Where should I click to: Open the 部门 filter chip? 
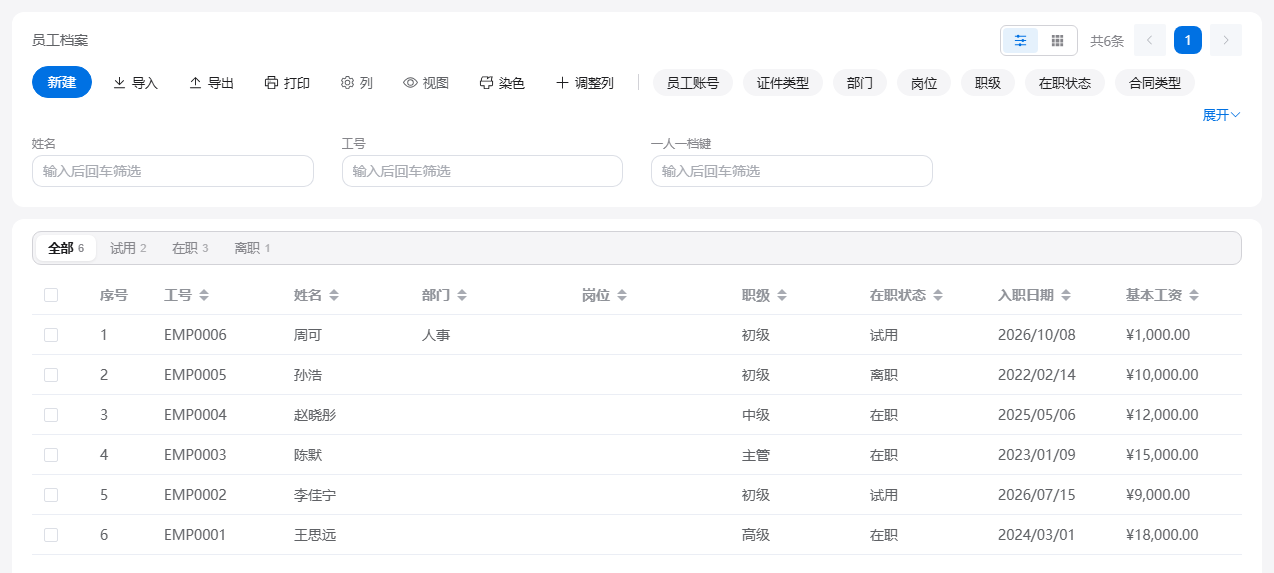[860, 83]
